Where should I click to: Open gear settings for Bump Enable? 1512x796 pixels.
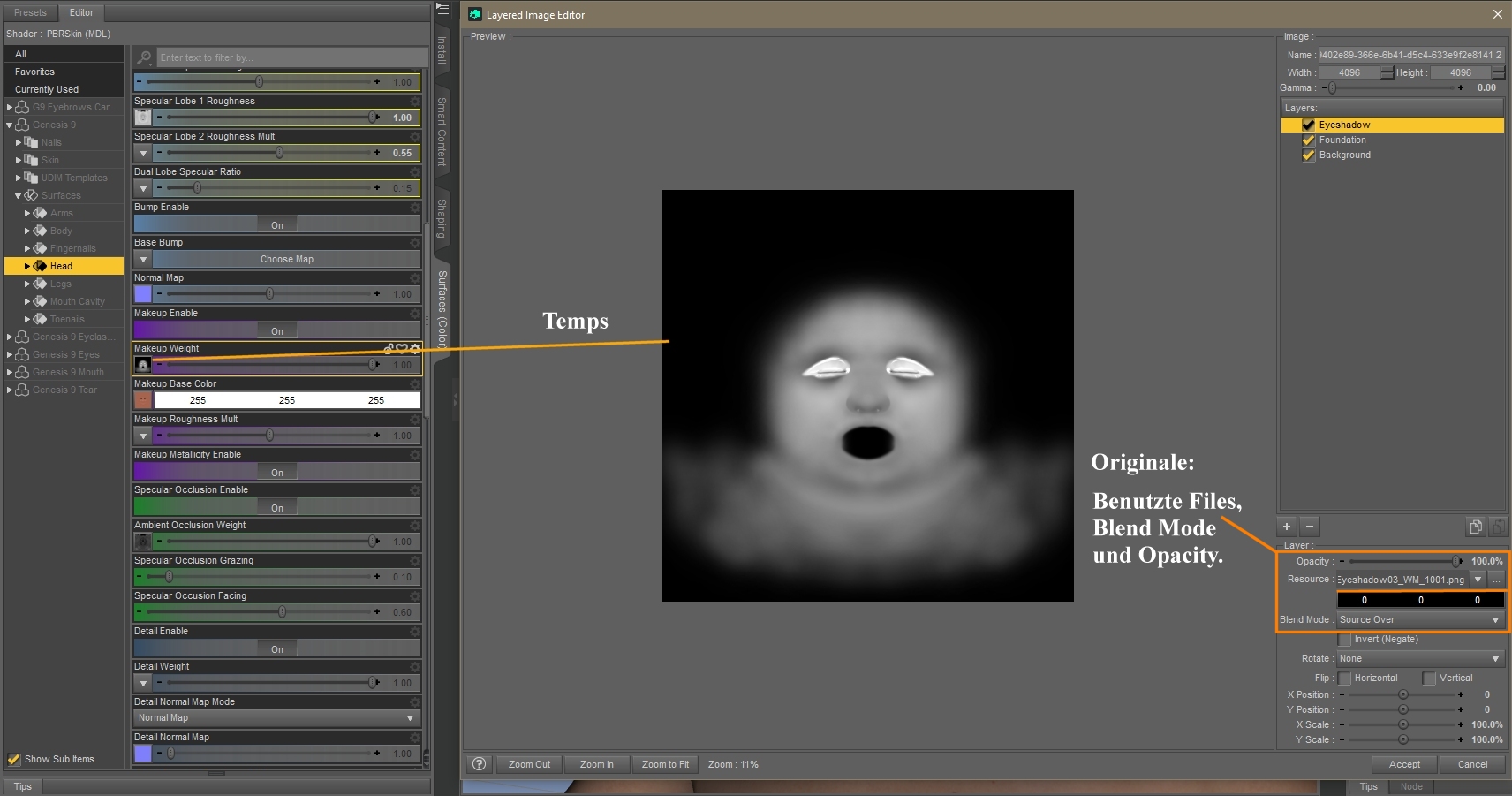[415, 208]
